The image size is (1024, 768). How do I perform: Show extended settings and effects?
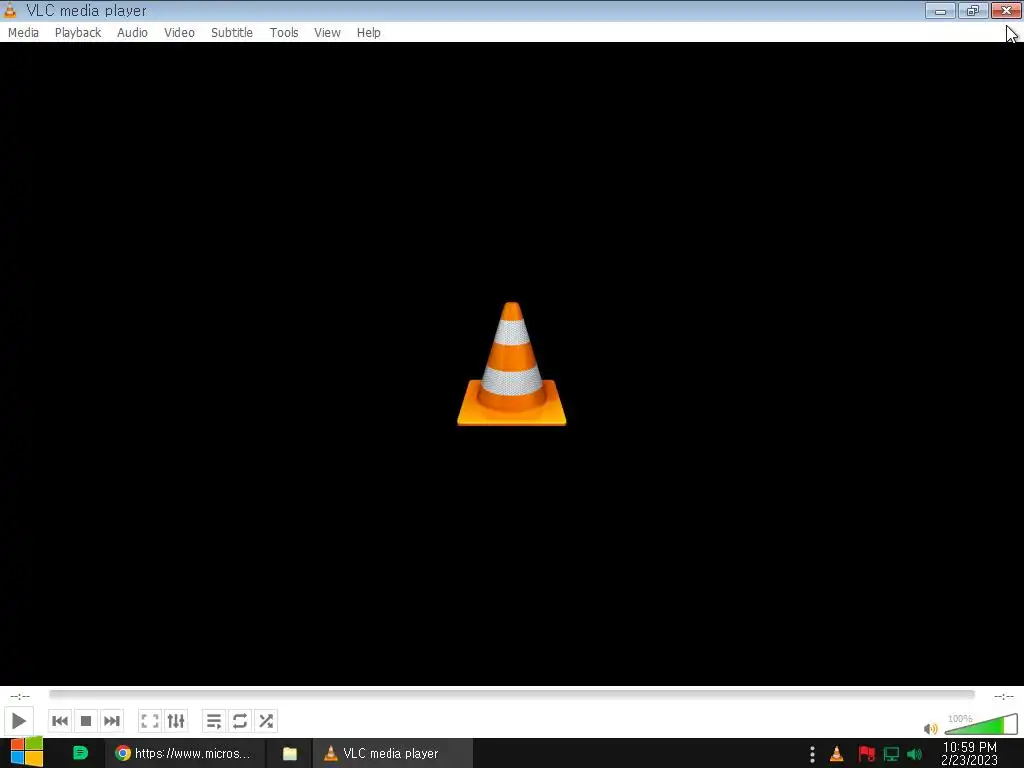(176, 721)
